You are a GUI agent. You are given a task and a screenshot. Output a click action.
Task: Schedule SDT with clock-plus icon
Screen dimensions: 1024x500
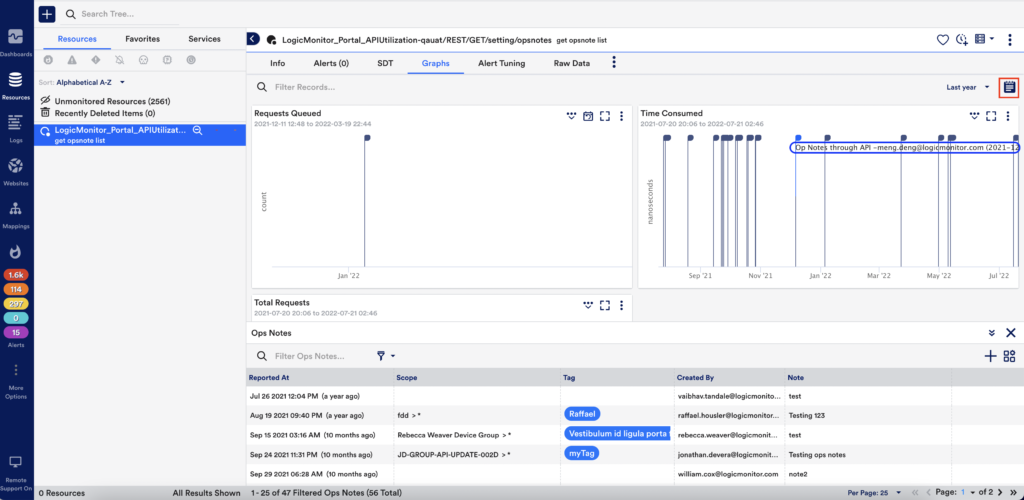961,40
